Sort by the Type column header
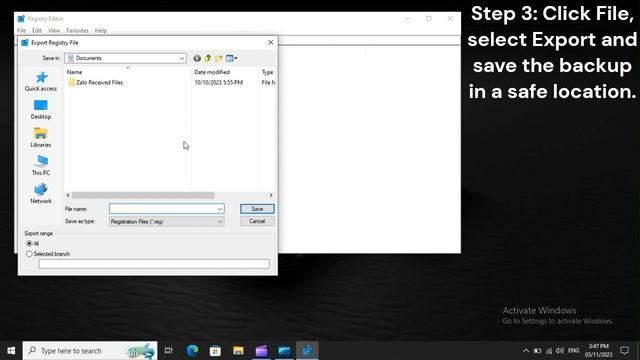 [267, 72]
